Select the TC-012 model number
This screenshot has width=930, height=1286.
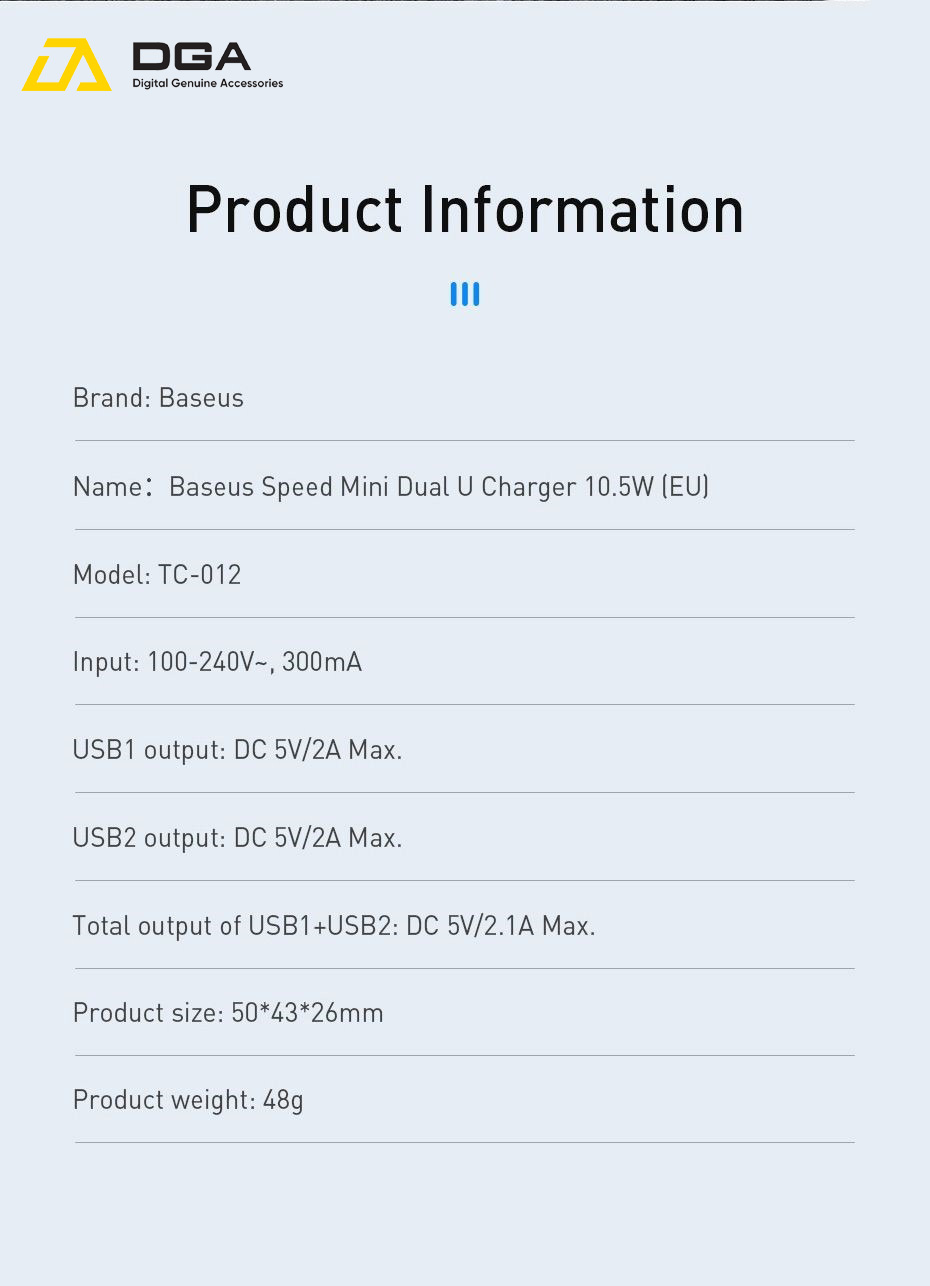click(200, 575)
